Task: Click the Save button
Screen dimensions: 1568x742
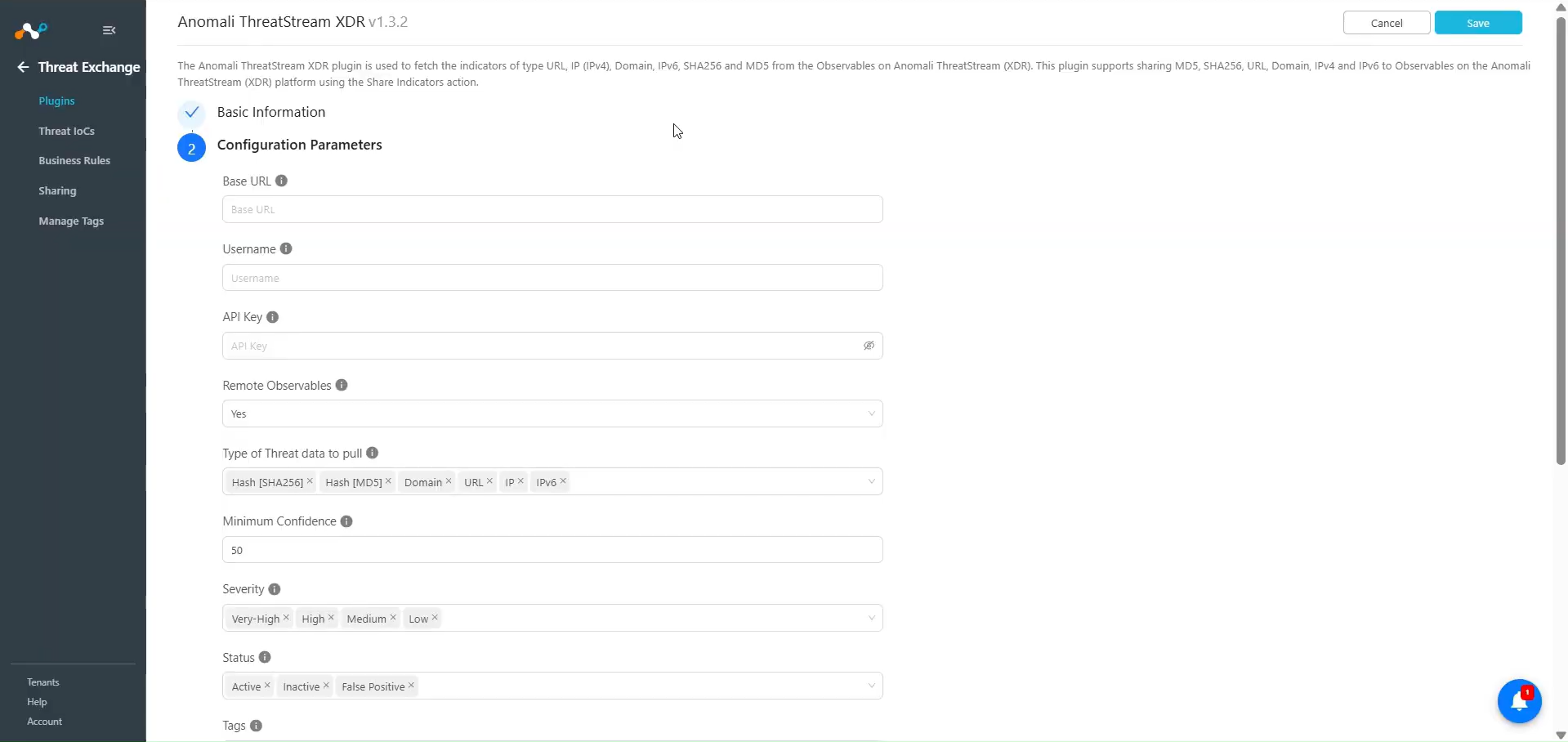Action: tap(1478, 23)
